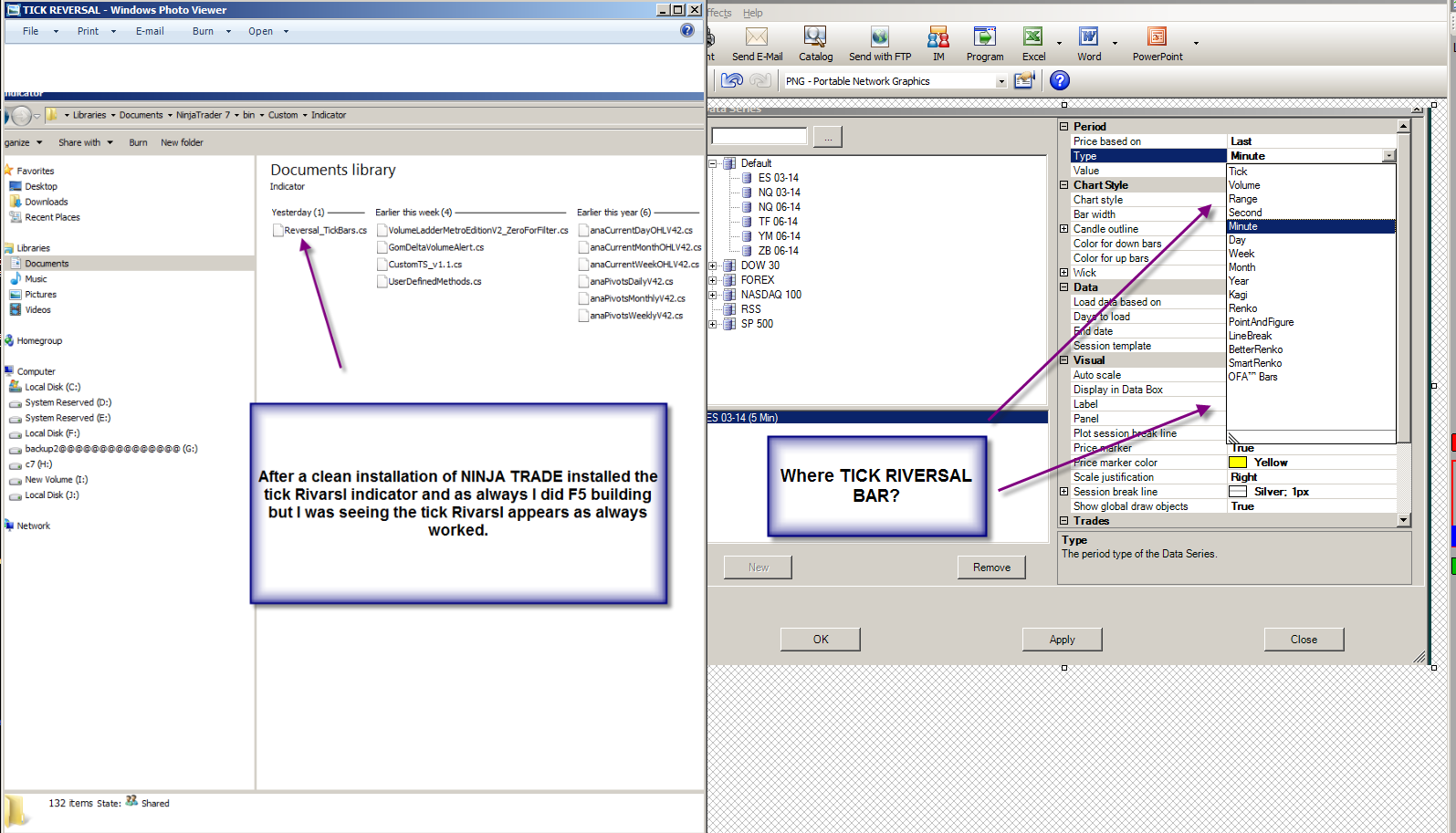Image resolution: width=1456 pixels, height=833 pixels.
Task: Select Tick in the Type list
Action: click(x=1311, y=172)
